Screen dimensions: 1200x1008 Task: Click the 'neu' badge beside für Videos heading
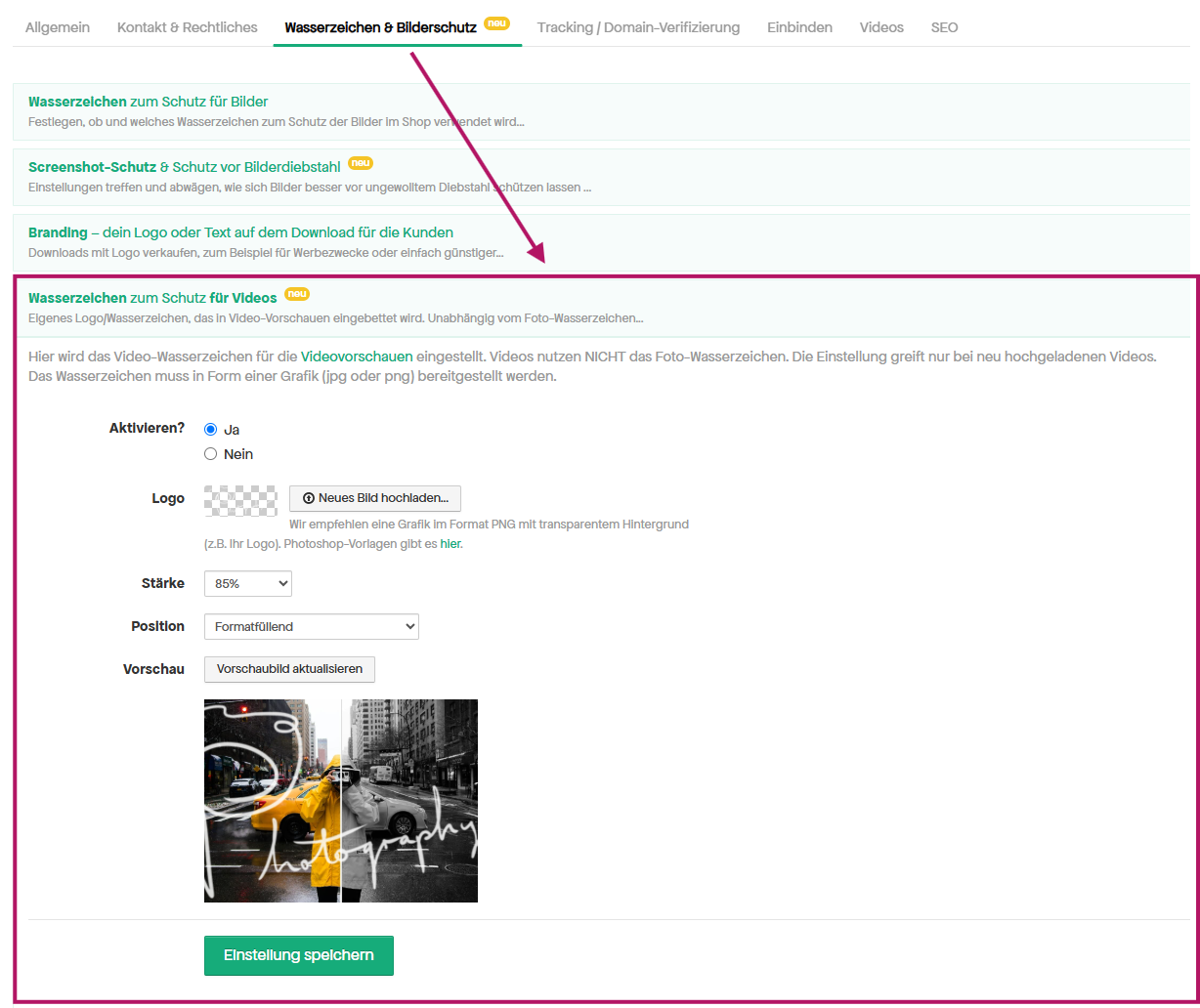(x=297, y=294)
